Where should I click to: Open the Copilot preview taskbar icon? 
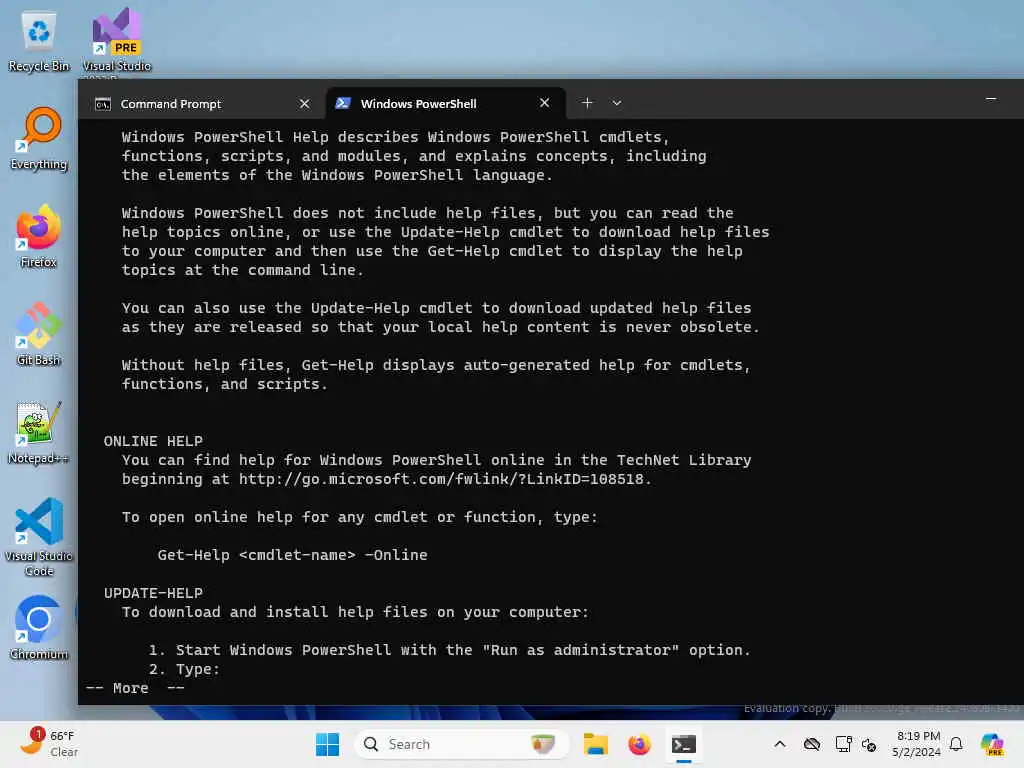click(992, 744)
